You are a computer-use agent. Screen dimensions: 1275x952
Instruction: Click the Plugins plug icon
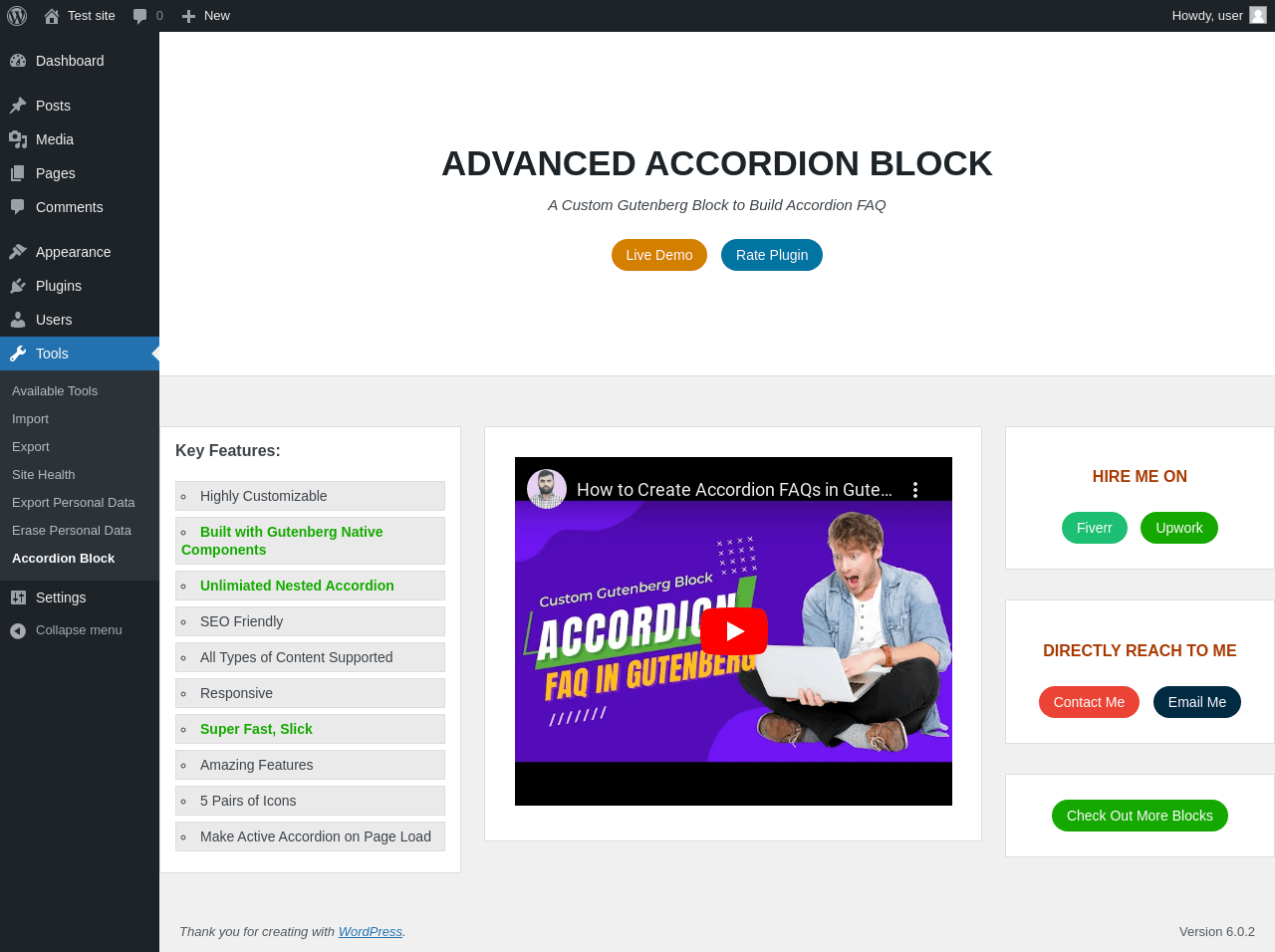pos(18,286)
